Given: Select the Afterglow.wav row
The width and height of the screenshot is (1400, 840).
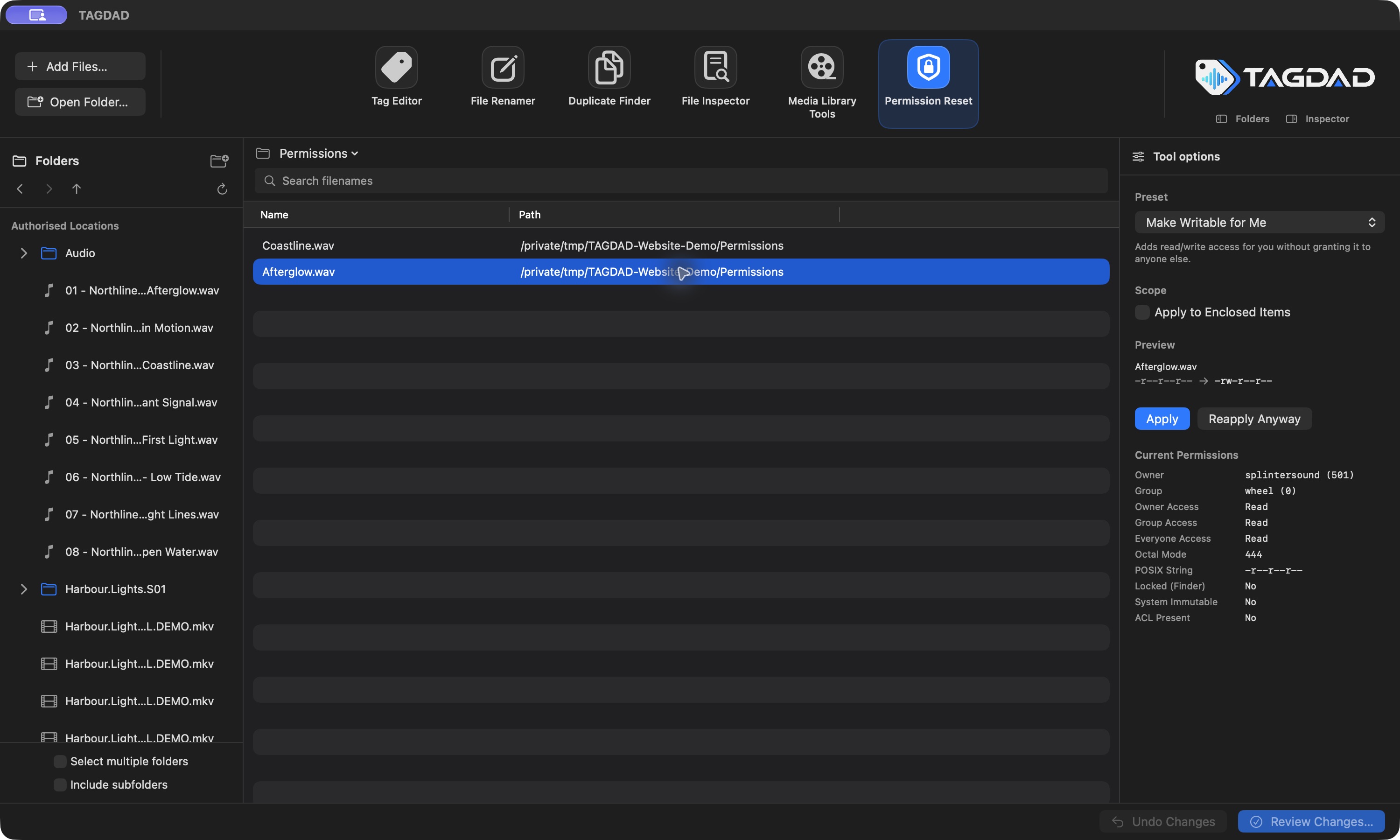Looking at the screenshot, I should [x=681, y=272].
